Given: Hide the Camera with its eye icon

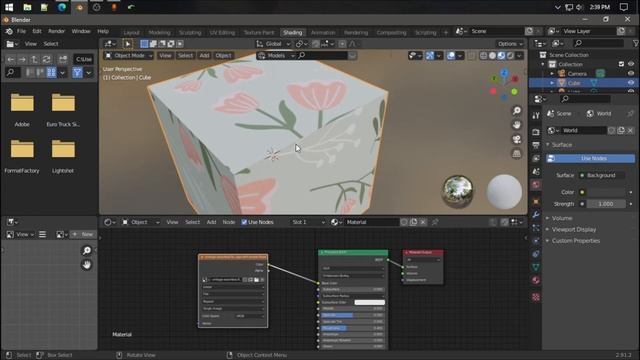Looking at the screenshot, I should [631, 73].
